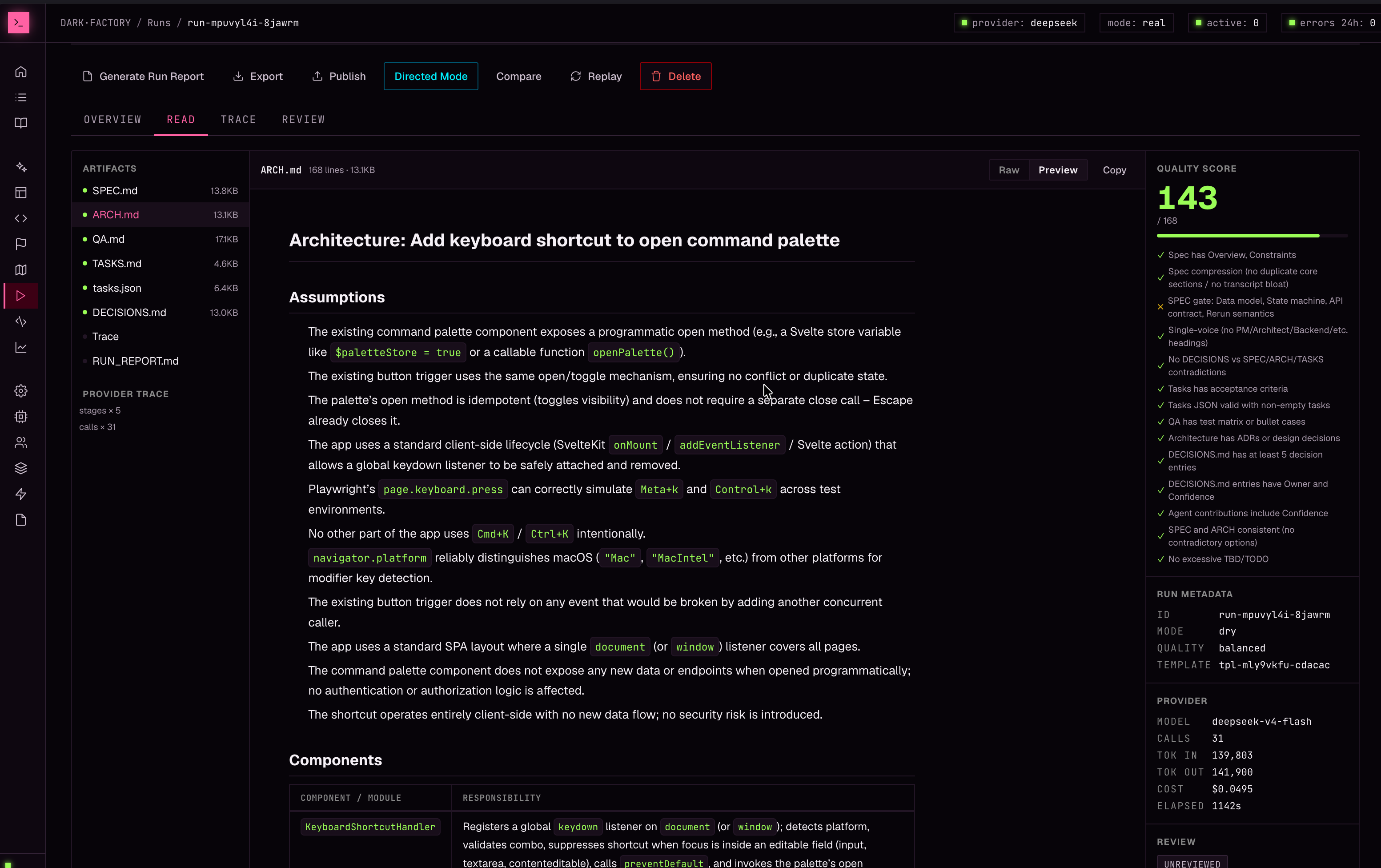Screen dimensions: 1381x868
Task: Click the errors 24h status badge
Action: [x=1331, y=23]
